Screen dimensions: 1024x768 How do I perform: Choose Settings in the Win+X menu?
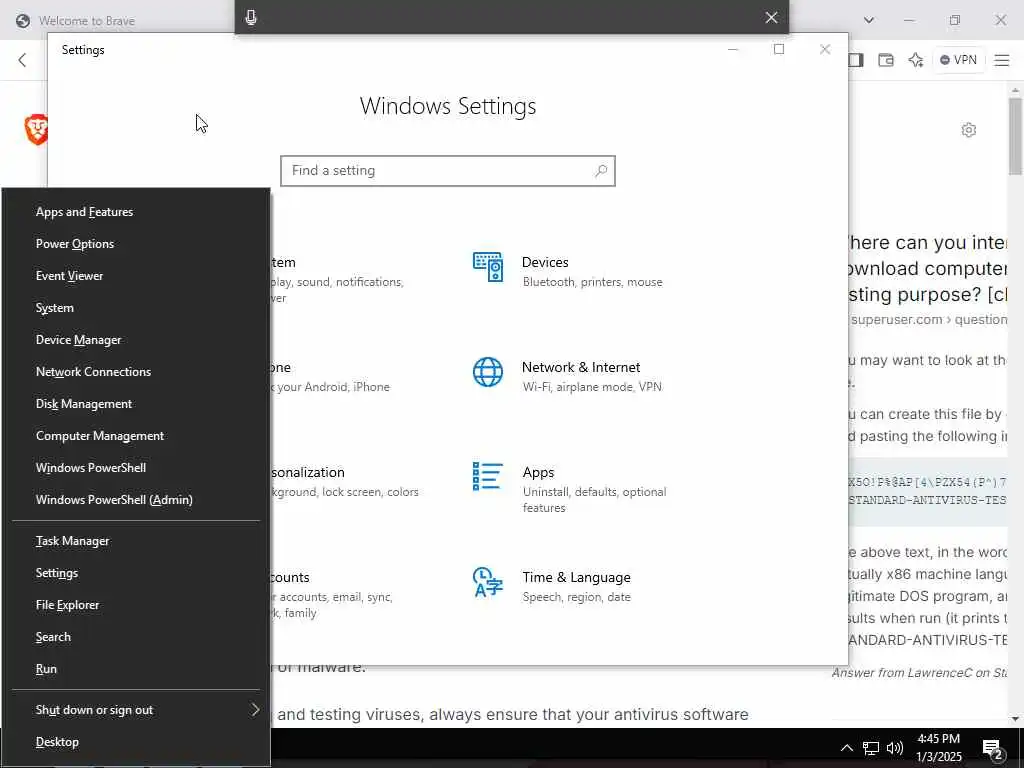[136, 573]
